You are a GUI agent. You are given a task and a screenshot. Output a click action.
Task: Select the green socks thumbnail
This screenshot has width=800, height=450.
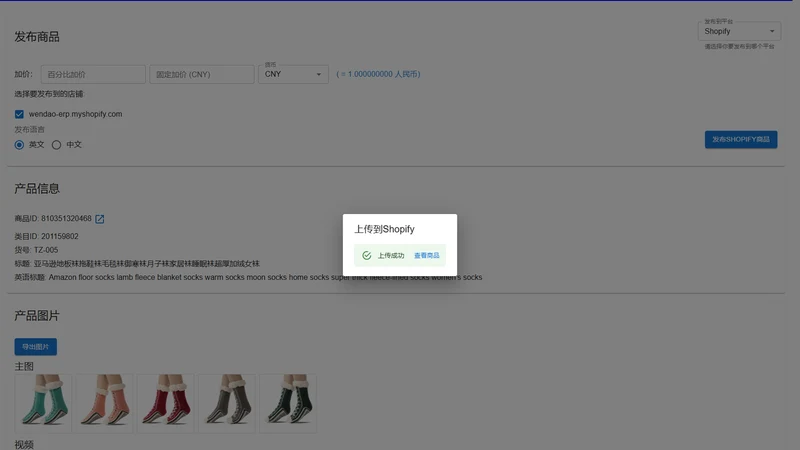point(43,404)
